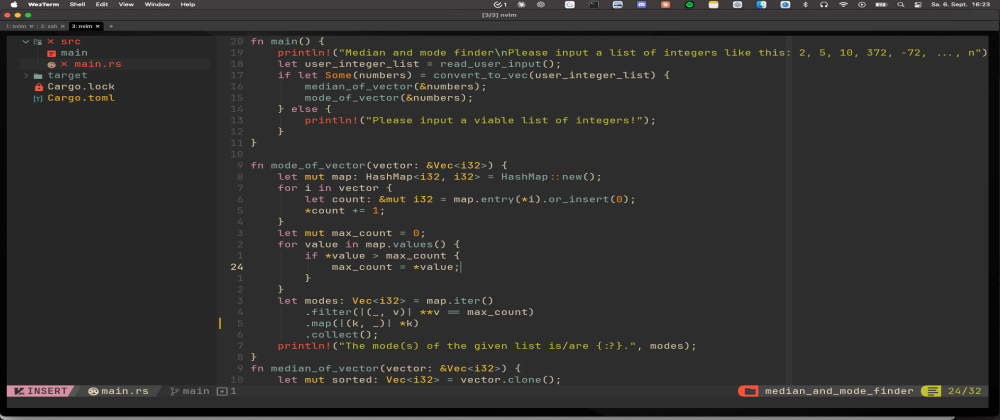The height and width of the screenshot is (420, 1000).
Task: Open the 'main' file under src
Action: click(75, 53)
